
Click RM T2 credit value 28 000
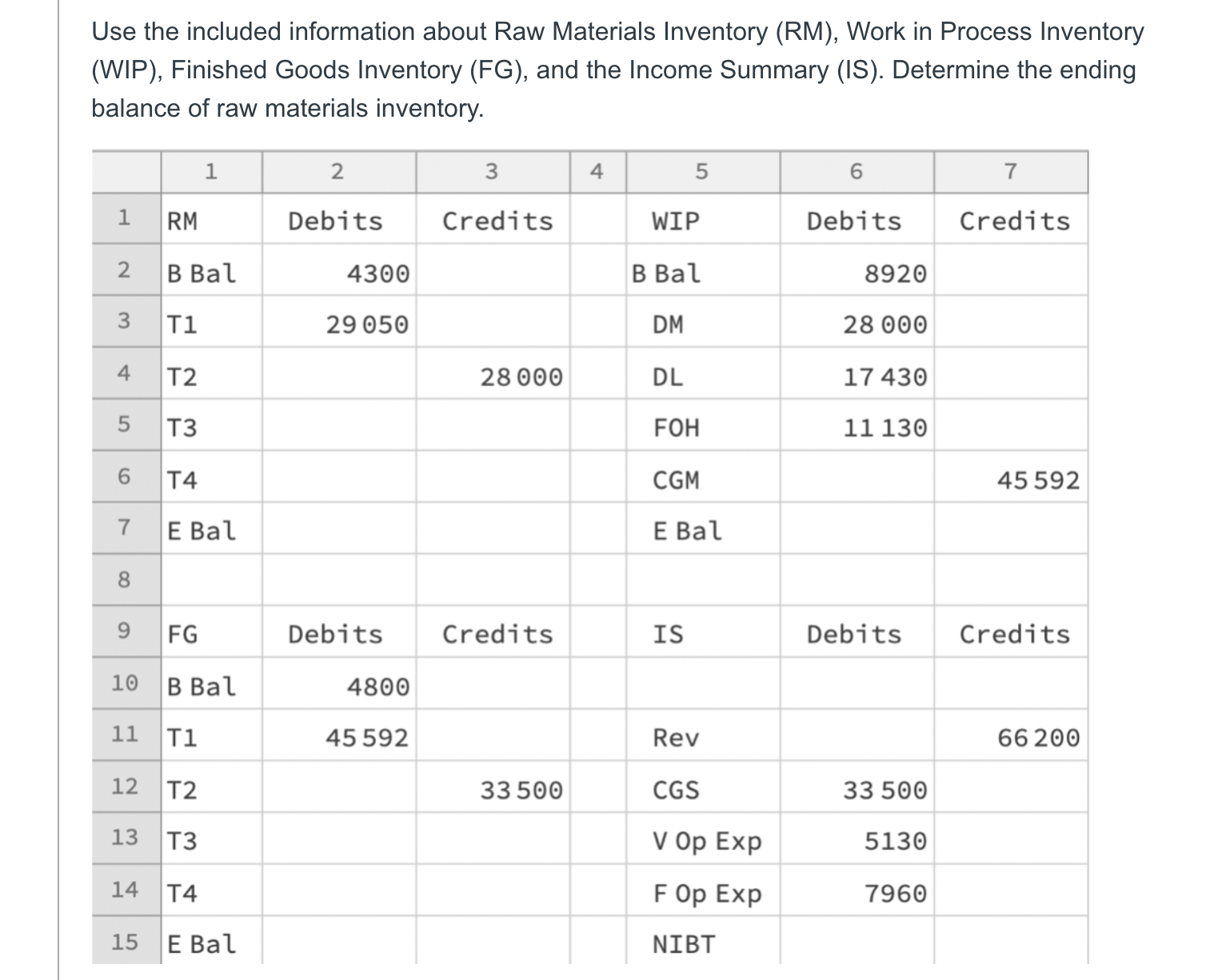(x=493, y=373)
